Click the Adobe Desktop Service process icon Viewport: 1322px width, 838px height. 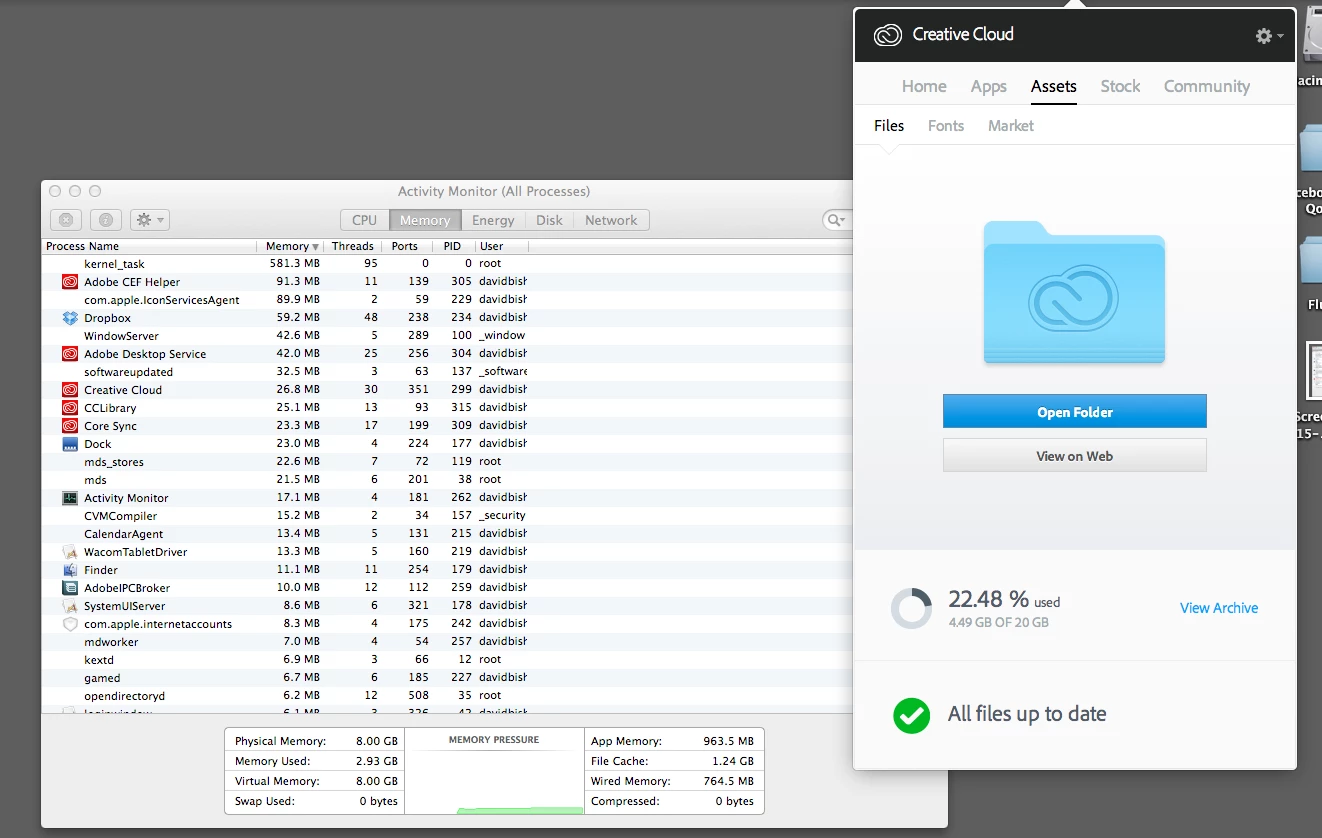70,354
